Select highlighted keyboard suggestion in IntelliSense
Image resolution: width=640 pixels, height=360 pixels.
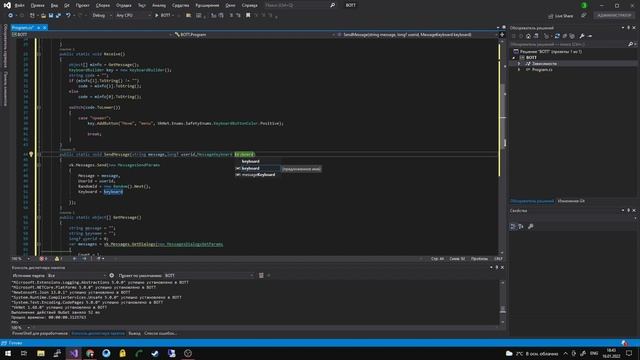258,168
